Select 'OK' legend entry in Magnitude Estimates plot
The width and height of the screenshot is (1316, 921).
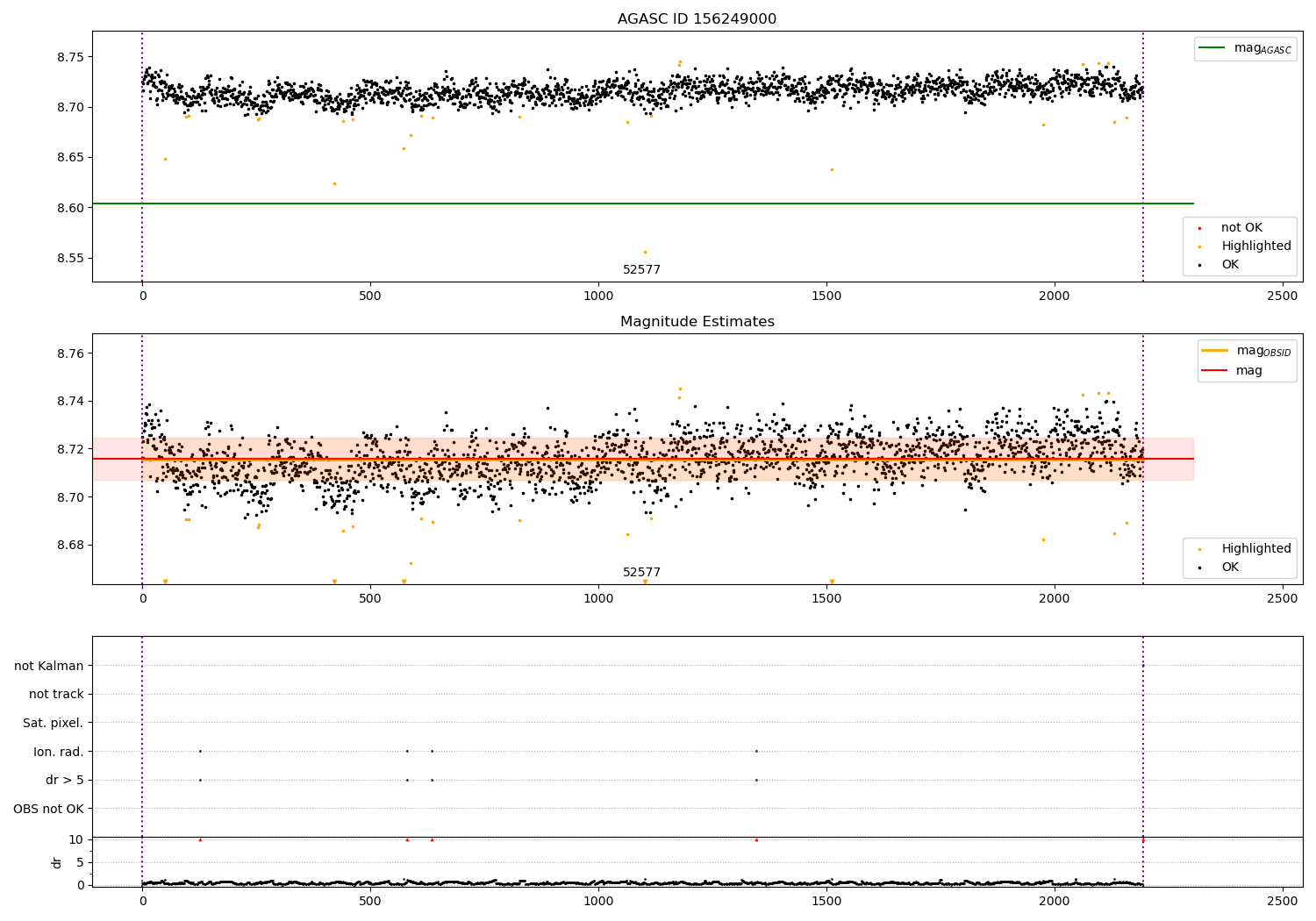[1229, 568]
